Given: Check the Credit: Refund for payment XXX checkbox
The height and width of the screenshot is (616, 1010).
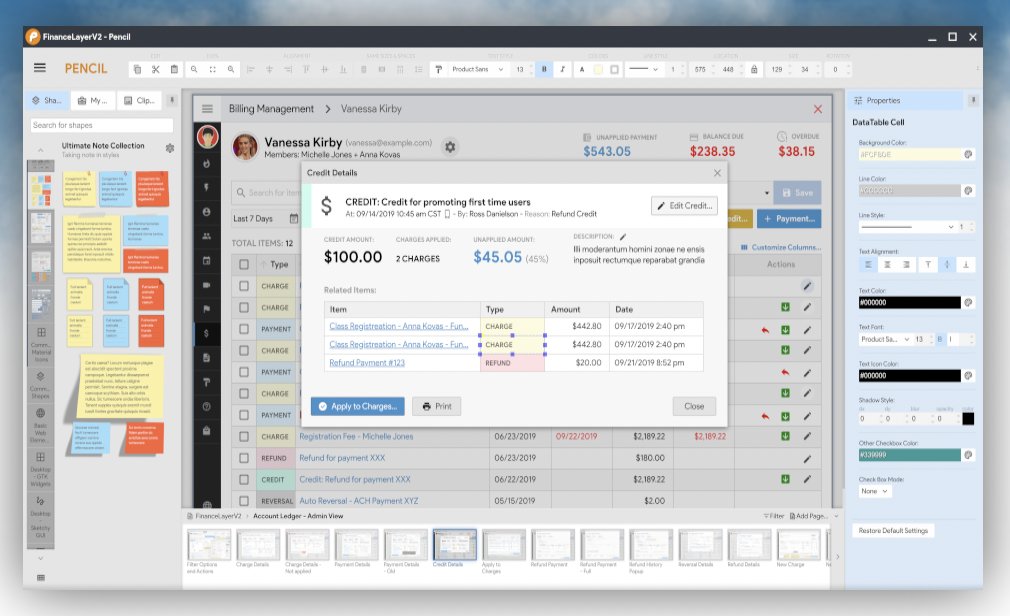Looking at the screenshot, I should click(x=243, y=479).
